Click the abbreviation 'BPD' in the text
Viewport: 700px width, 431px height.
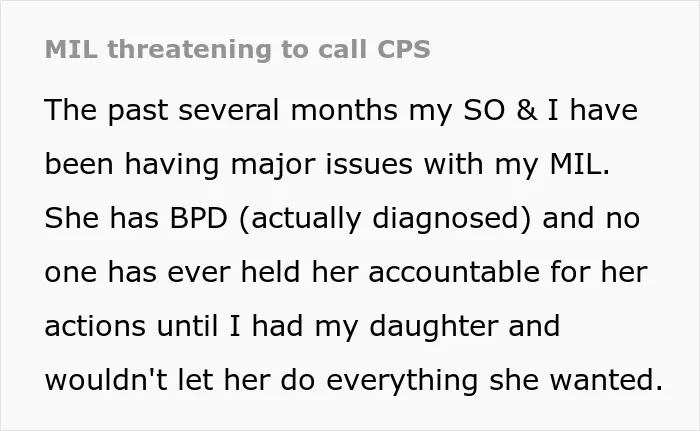[x=199, y=218]
